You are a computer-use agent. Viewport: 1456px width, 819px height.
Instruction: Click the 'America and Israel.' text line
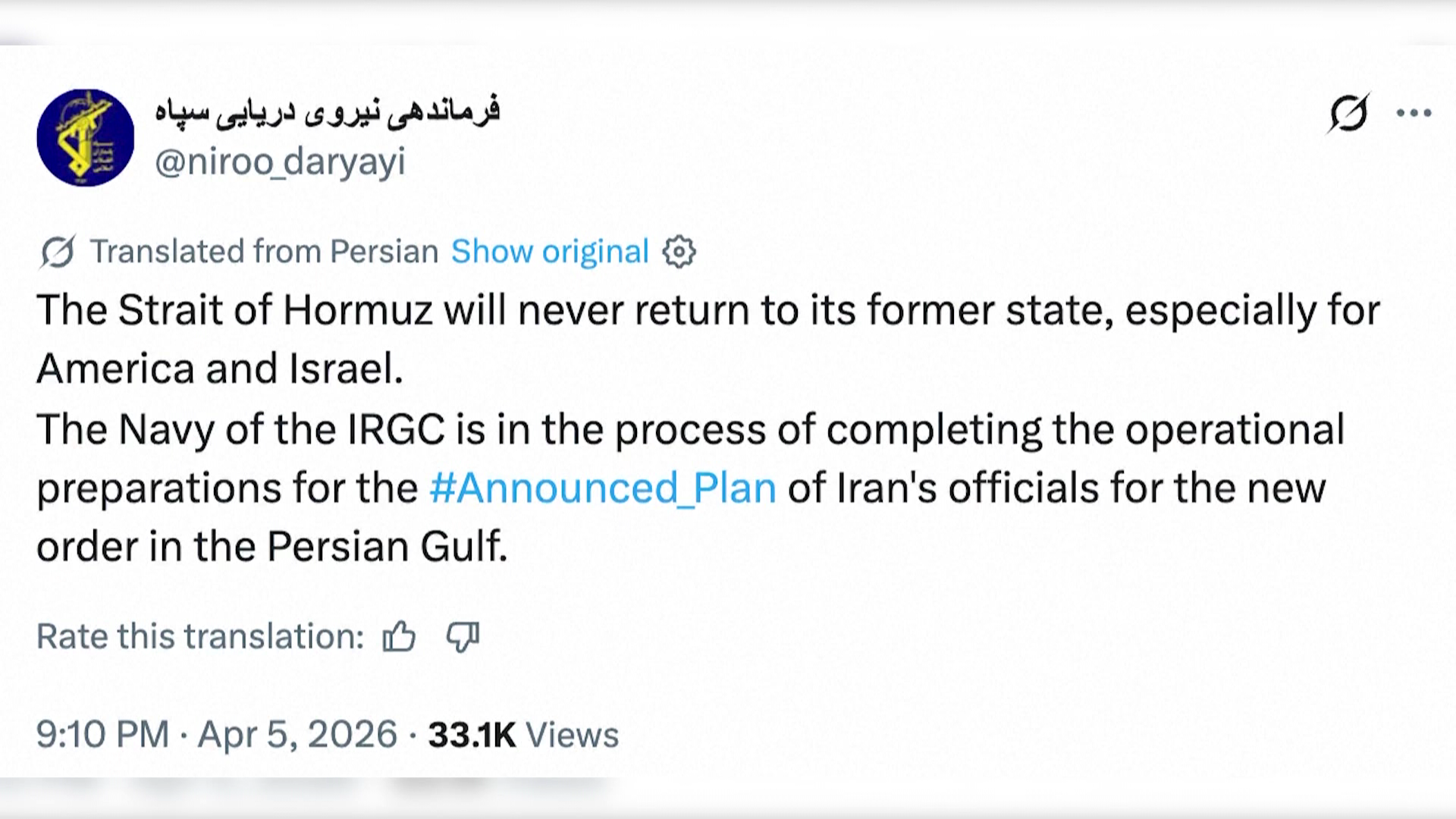(x=220, y=369)
